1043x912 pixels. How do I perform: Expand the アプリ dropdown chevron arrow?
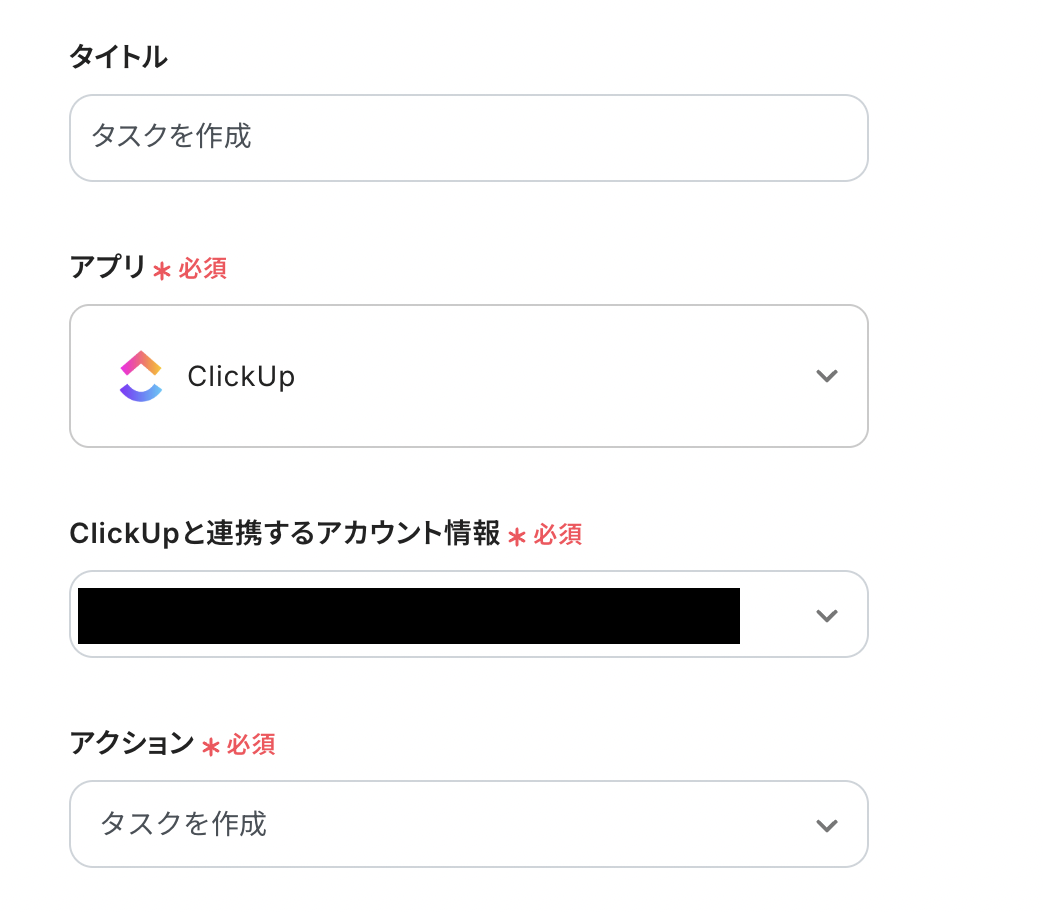[826, 376]
